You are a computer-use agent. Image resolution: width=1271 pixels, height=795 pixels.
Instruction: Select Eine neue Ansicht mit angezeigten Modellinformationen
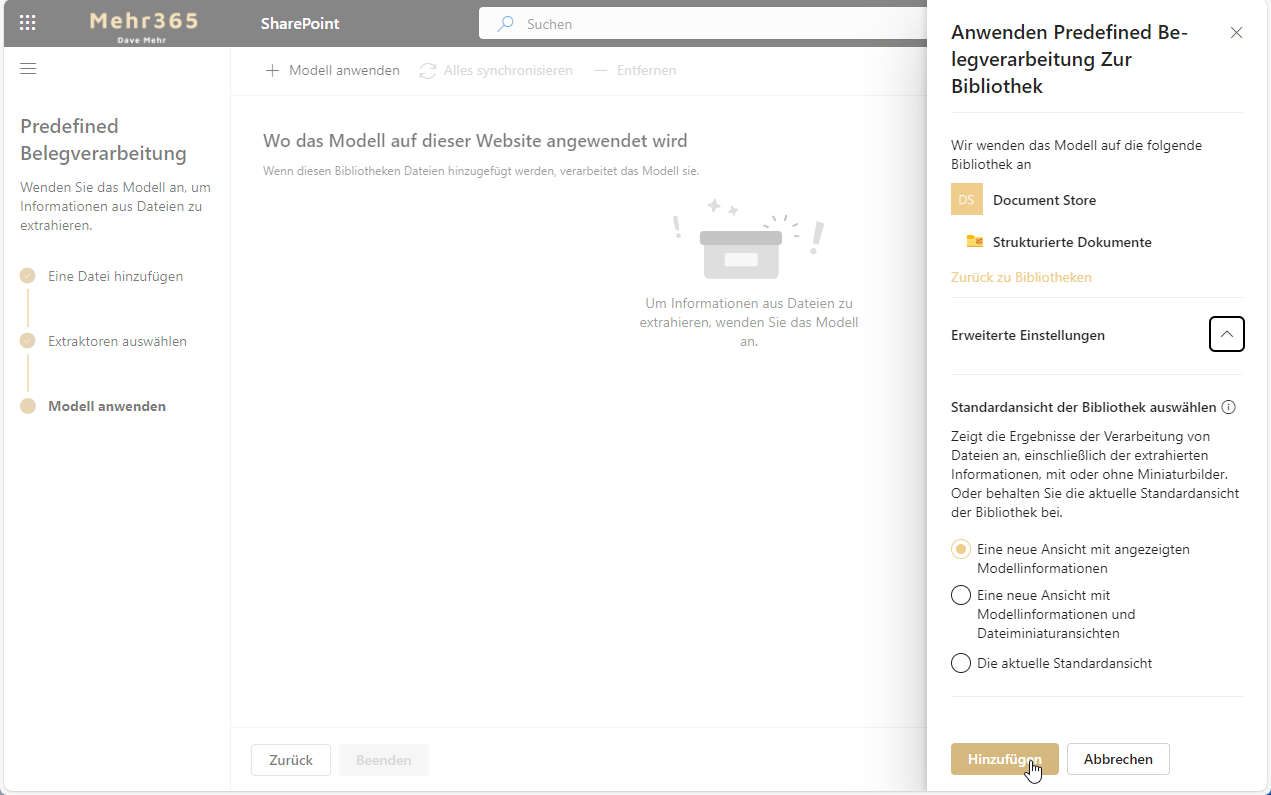pos(961,549)
